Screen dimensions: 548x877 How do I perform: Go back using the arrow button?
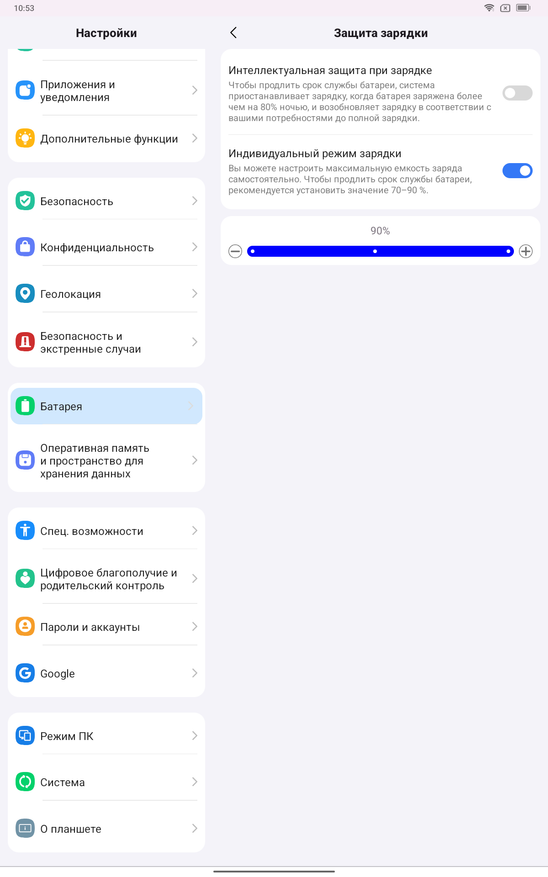[x=234, y=33]
